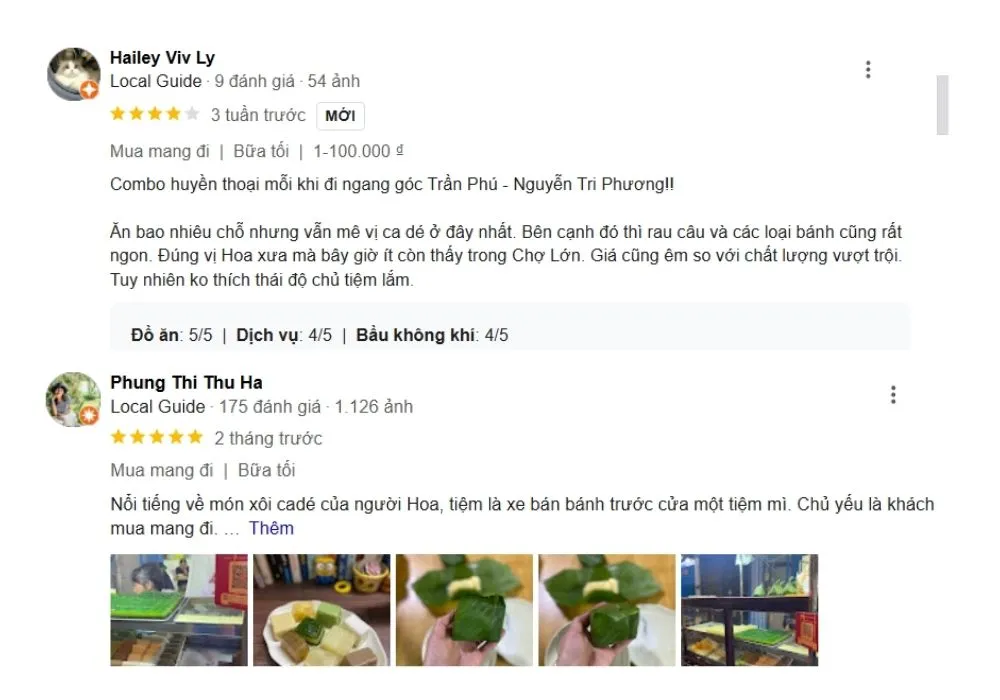
Task: Open the options menu for Hailey's review
Action: tap(868, 68)
